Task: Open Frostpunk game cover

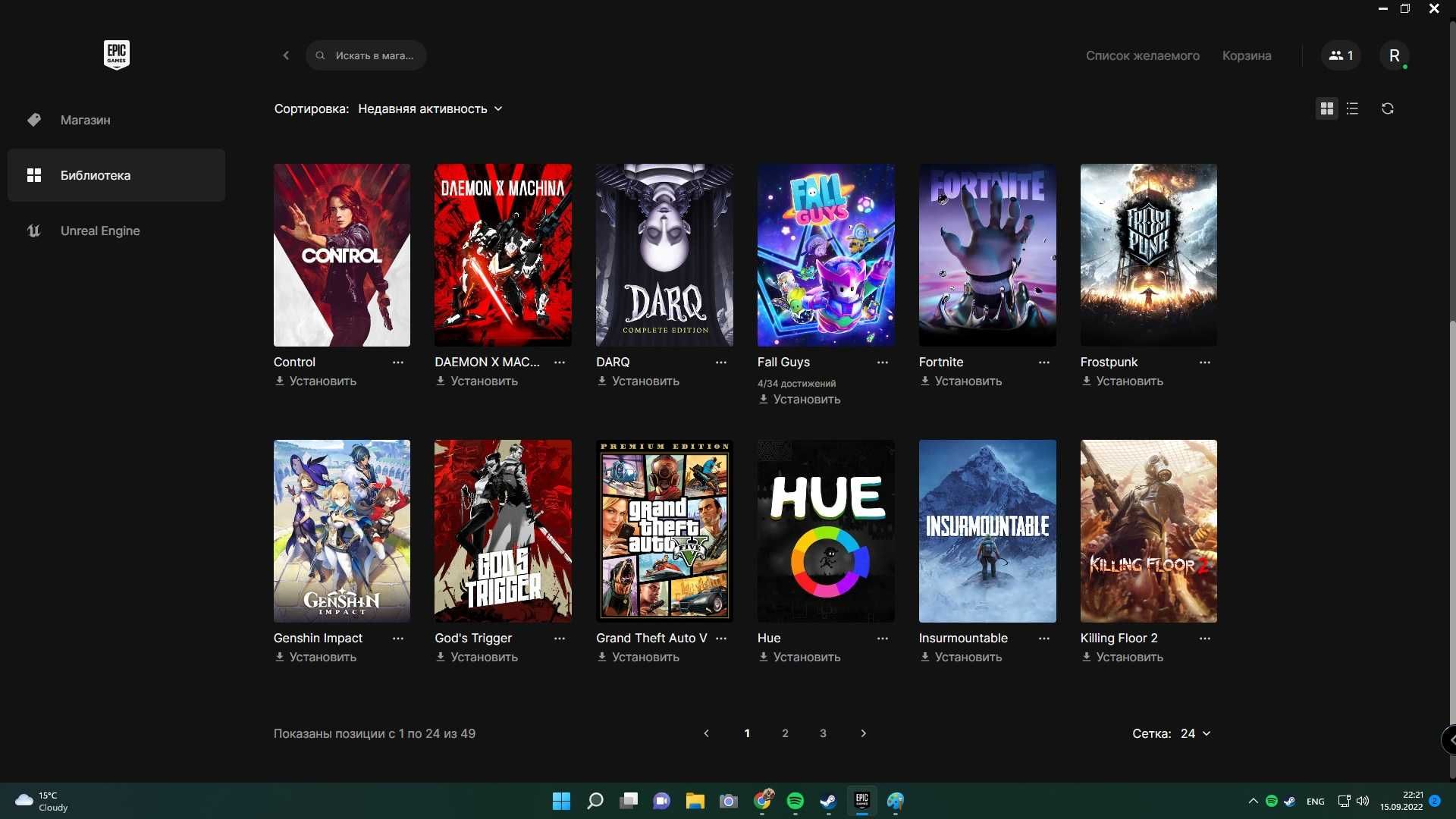Action: (1149, 255)
